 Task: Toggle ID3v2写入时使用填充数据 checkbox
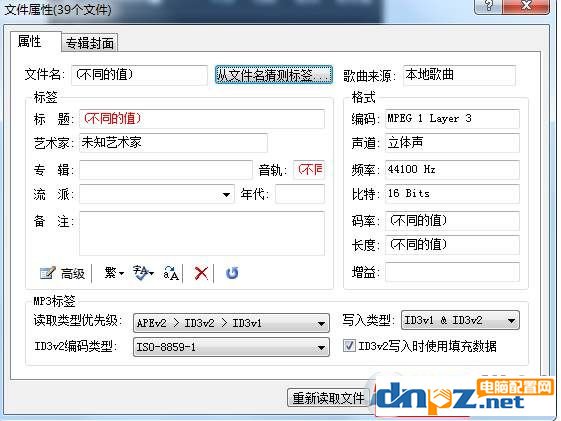tap(349, 346)
